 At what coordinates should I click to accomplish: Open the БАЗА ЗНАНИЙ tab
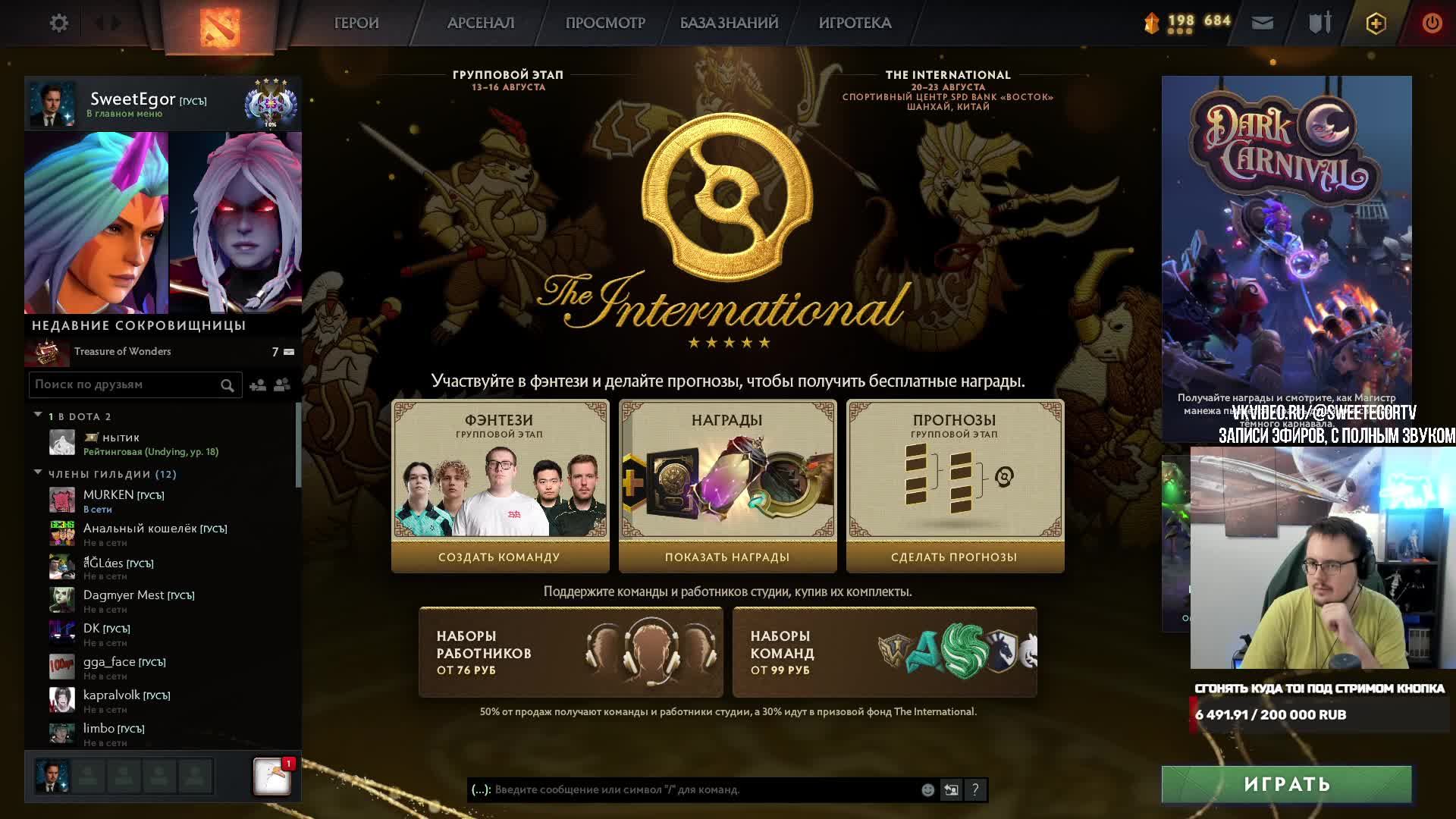coord(729,24)
